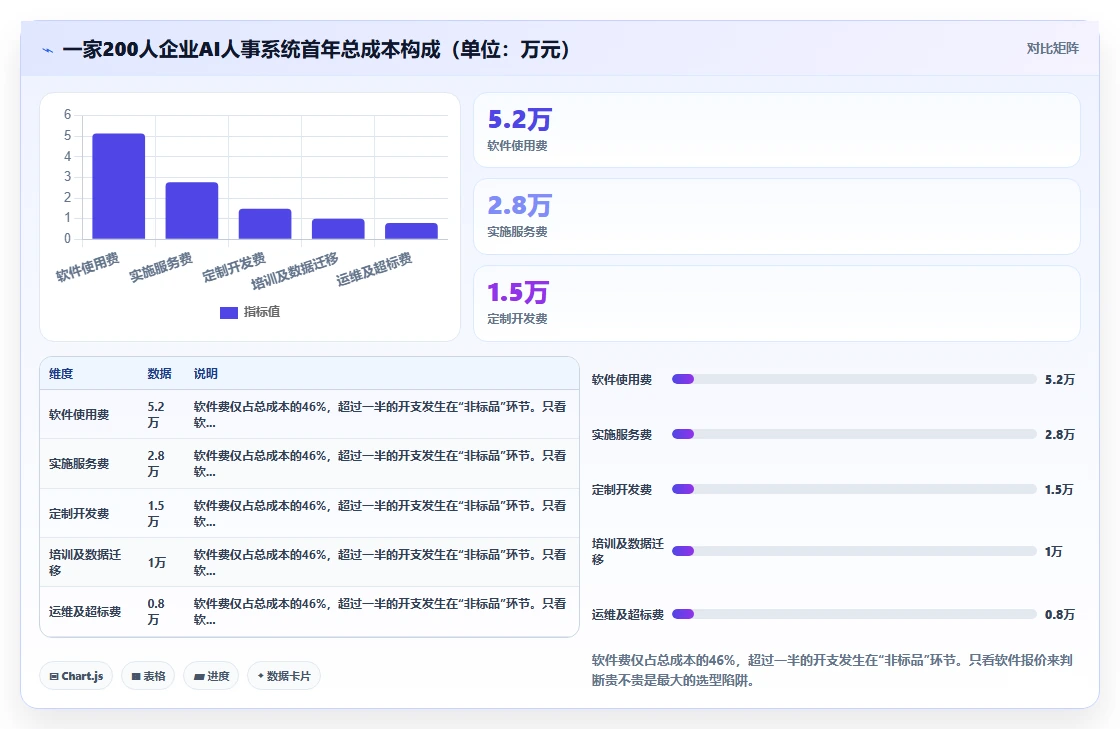Click the 进度 tag chip

(211, 675)
